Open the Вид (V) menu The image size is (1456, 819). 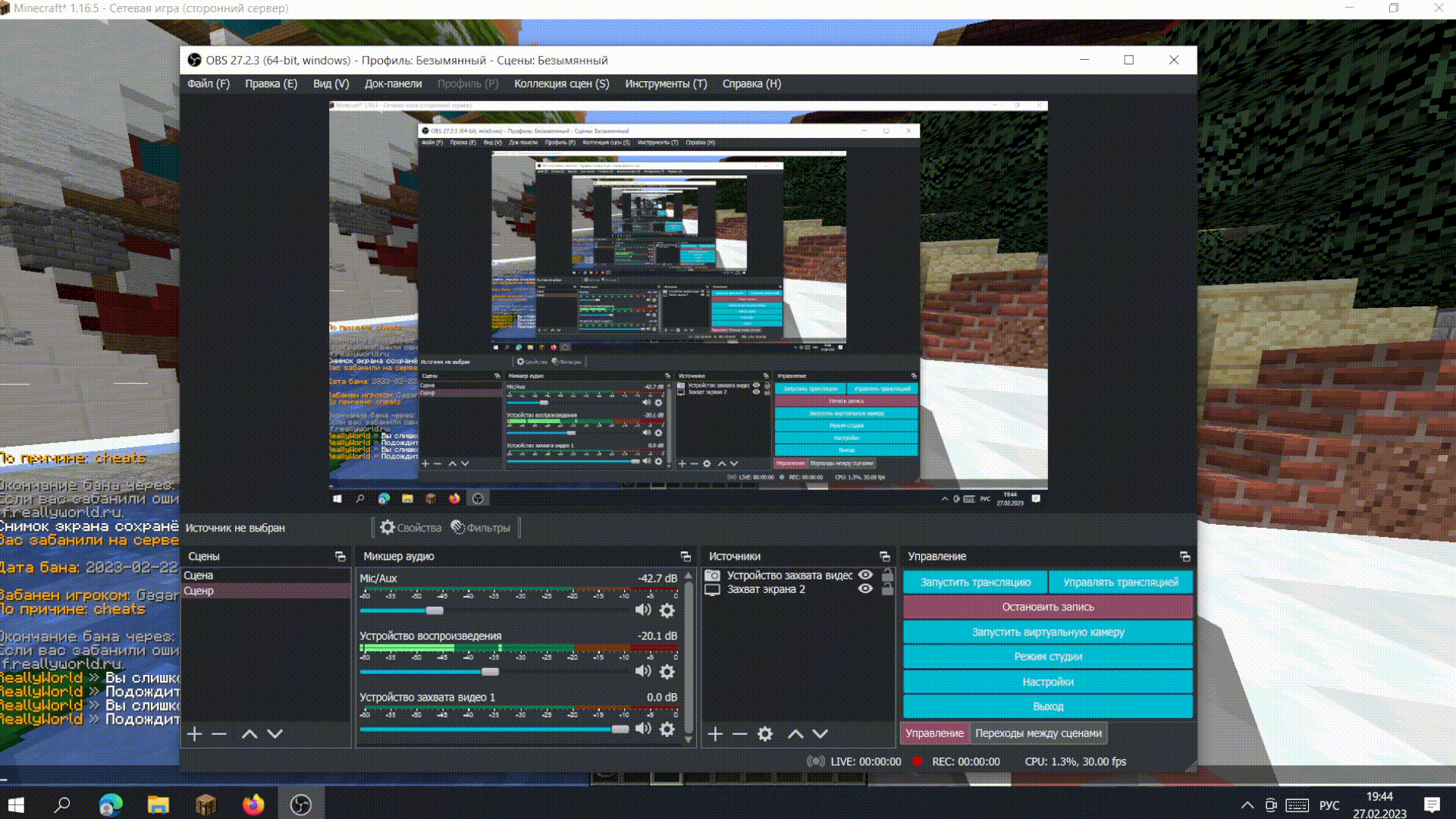(x=331, y=84)
